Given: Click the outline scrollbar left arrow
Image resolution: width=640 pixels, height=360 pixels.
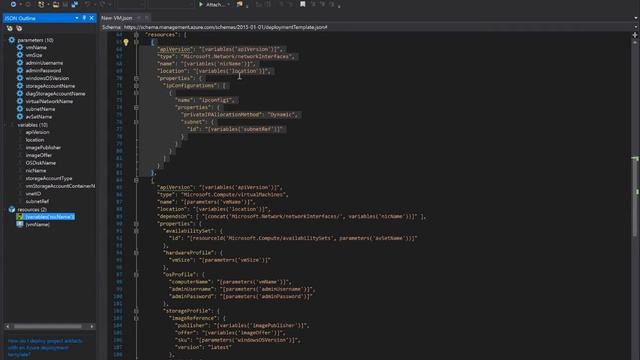Looking at the screenshot, I should click(x=7, y=327).
